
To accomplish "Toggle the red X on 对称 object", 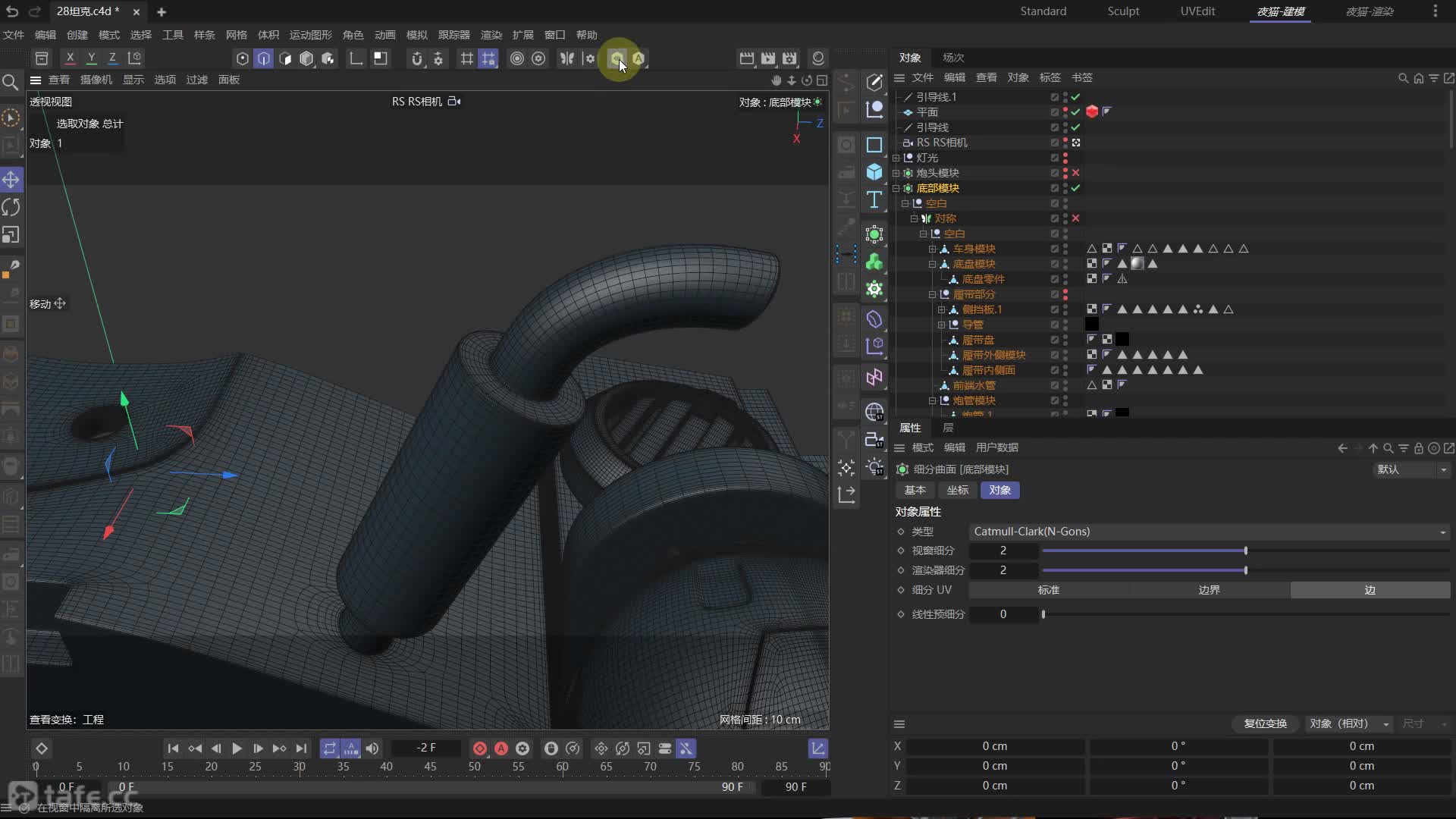I will [x=1075, y=218].
